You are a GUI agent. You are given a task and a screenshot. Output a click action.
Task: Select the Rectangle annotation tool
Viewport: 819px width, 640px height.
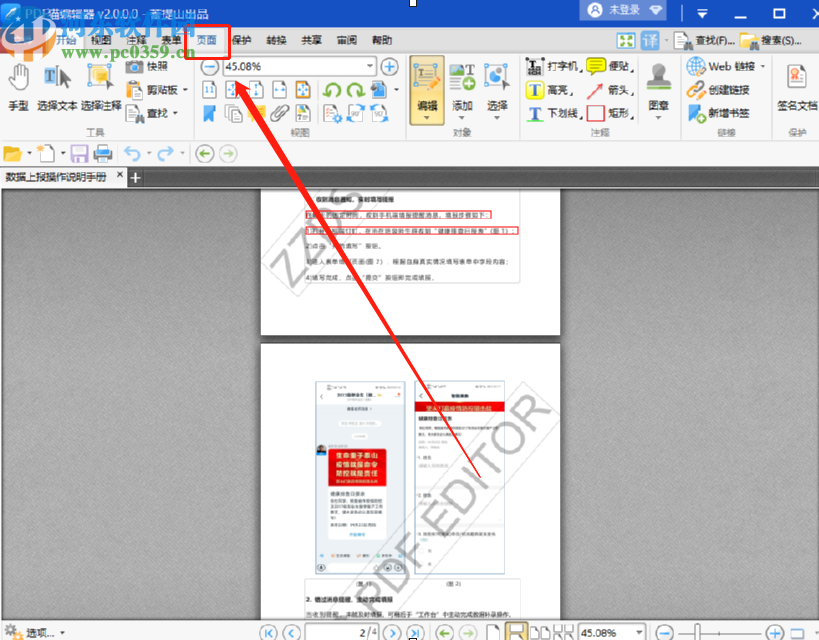pyautogui.click(x=610, y=113)
